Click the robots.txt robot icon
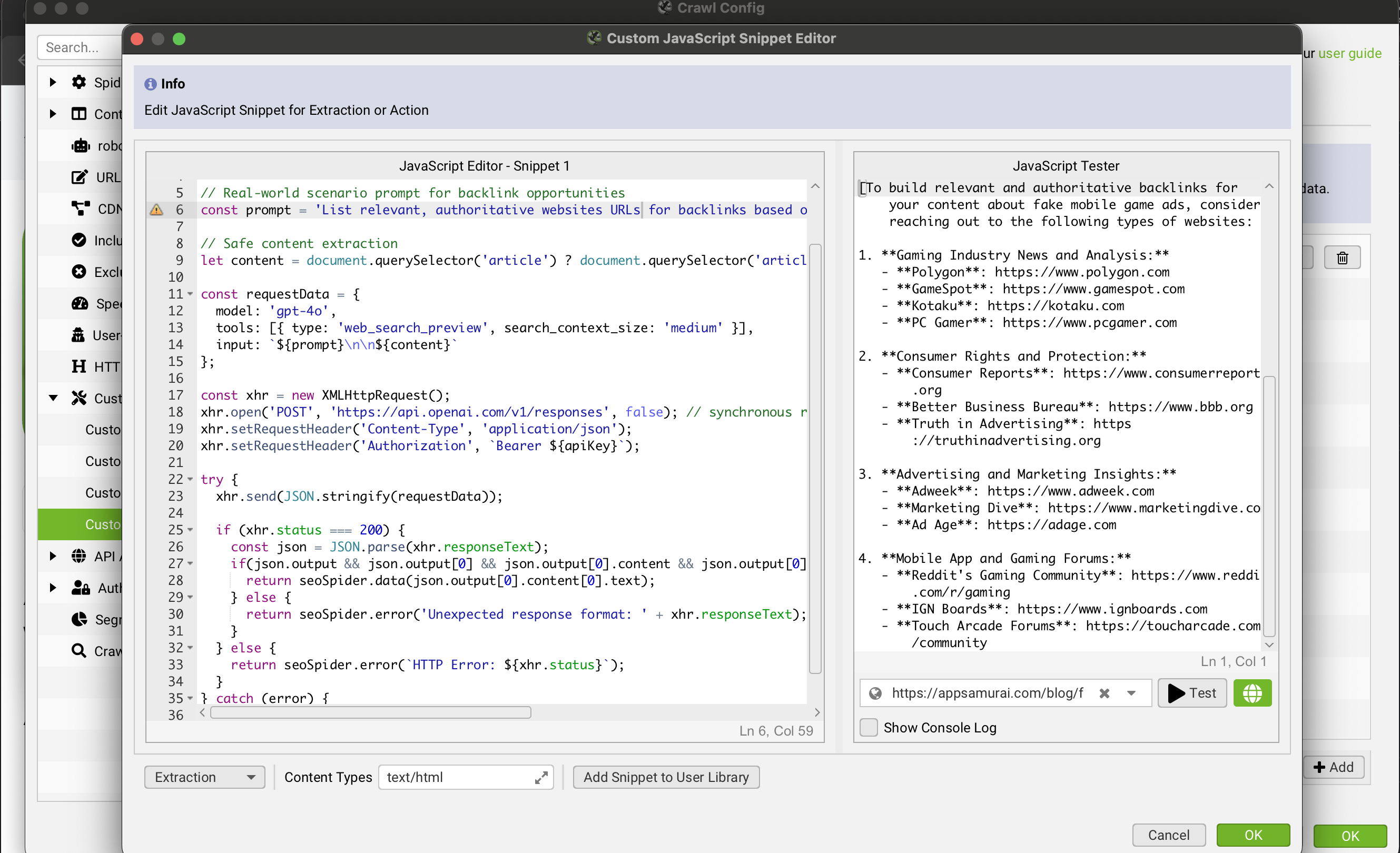This screenshot has width=1400, height=853. (80, 146)
